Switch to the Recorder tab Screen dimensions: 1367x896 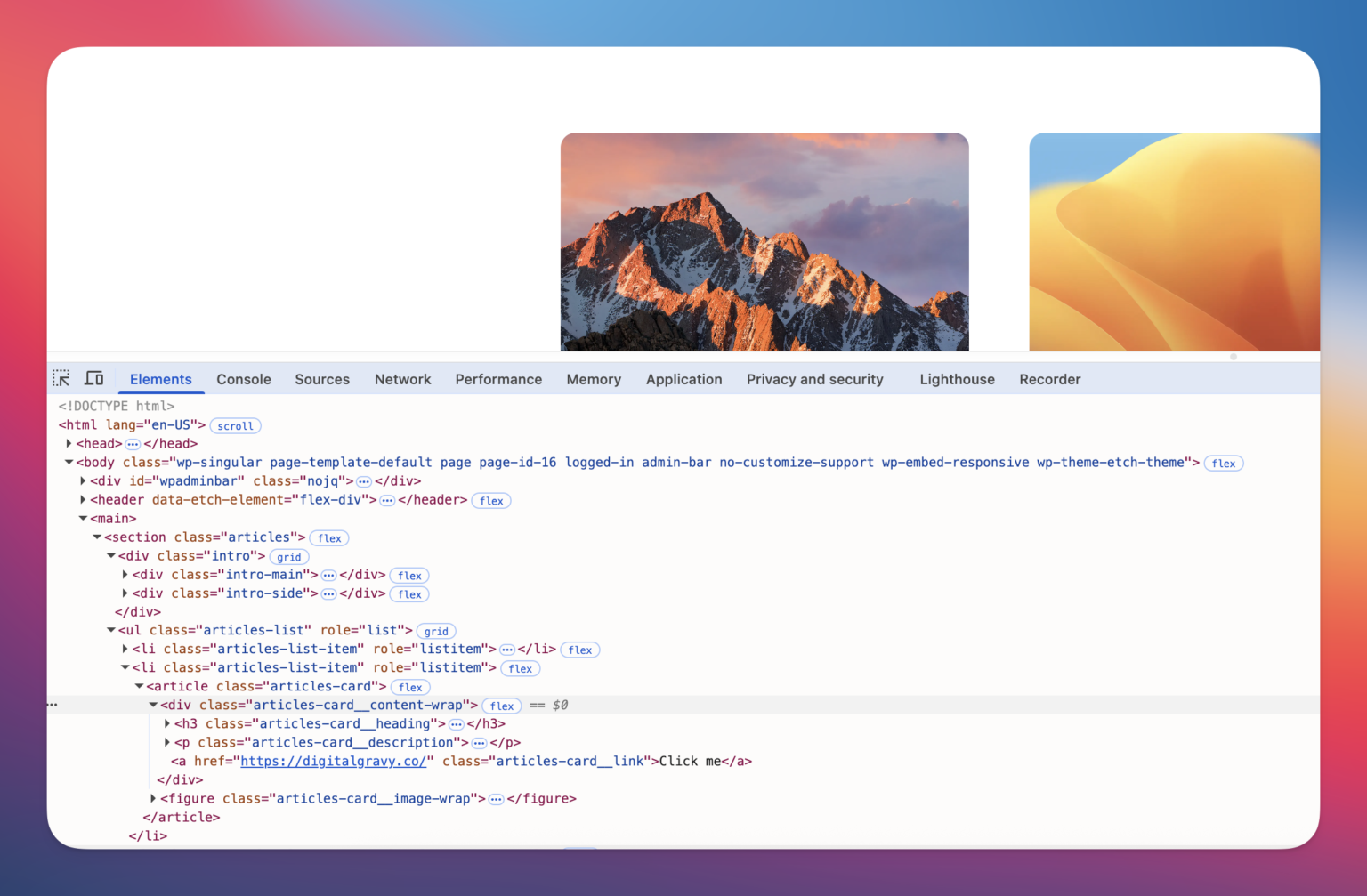point(1050,379)
